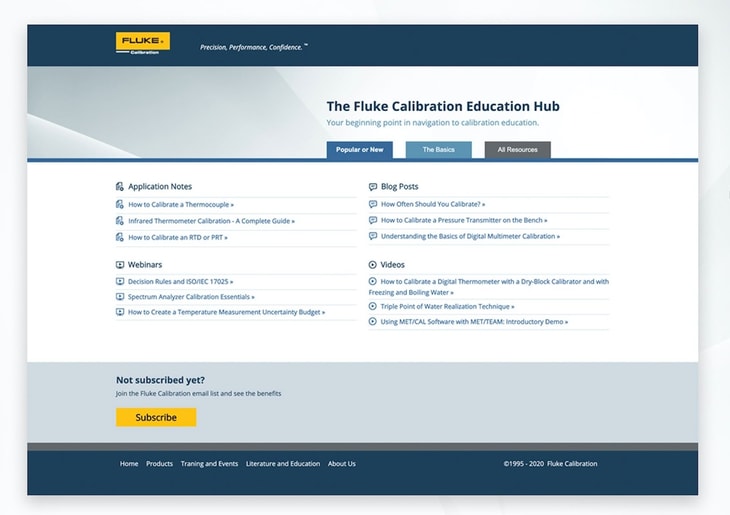Click the Blog Posts heading text
Image resolution: width=730 pixels, height=515 pixels.
399,187
